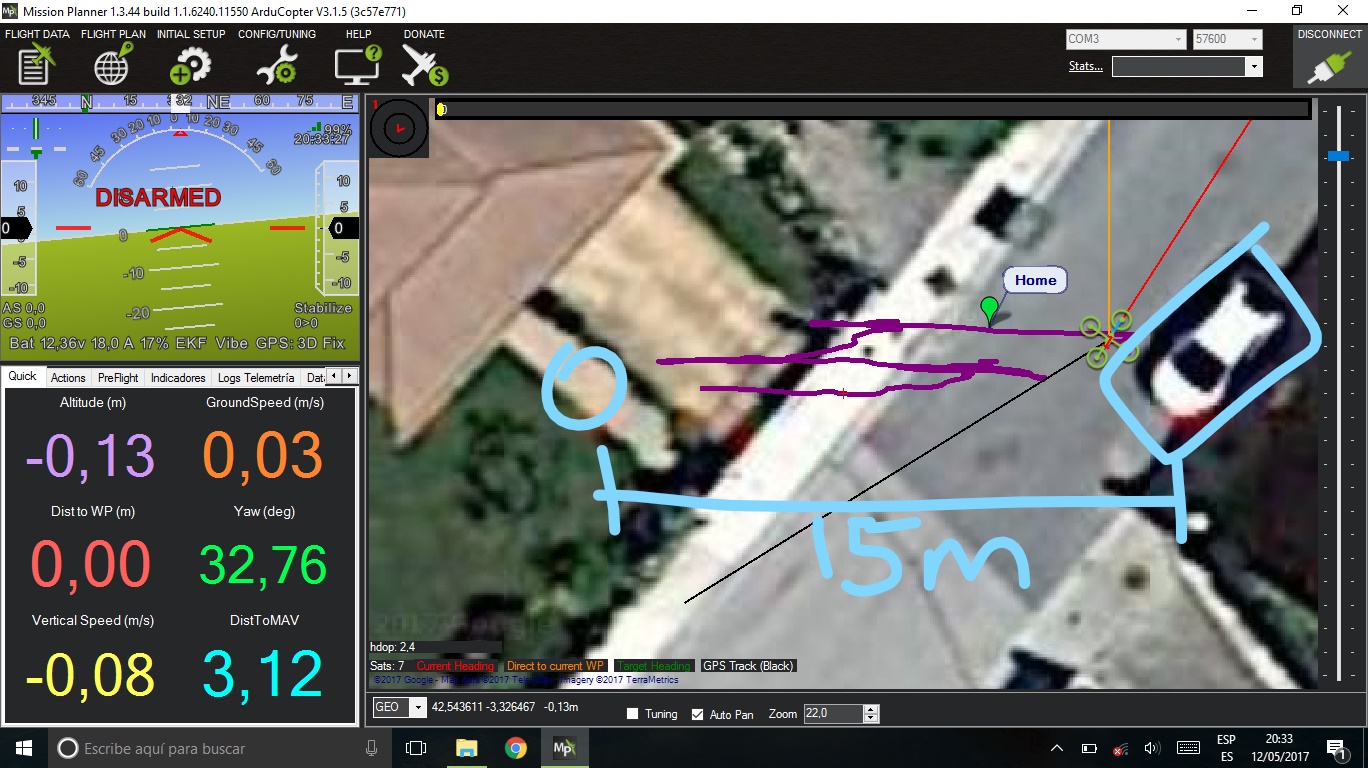Click the map zoom slider handle

click(x=1338, y=156)
